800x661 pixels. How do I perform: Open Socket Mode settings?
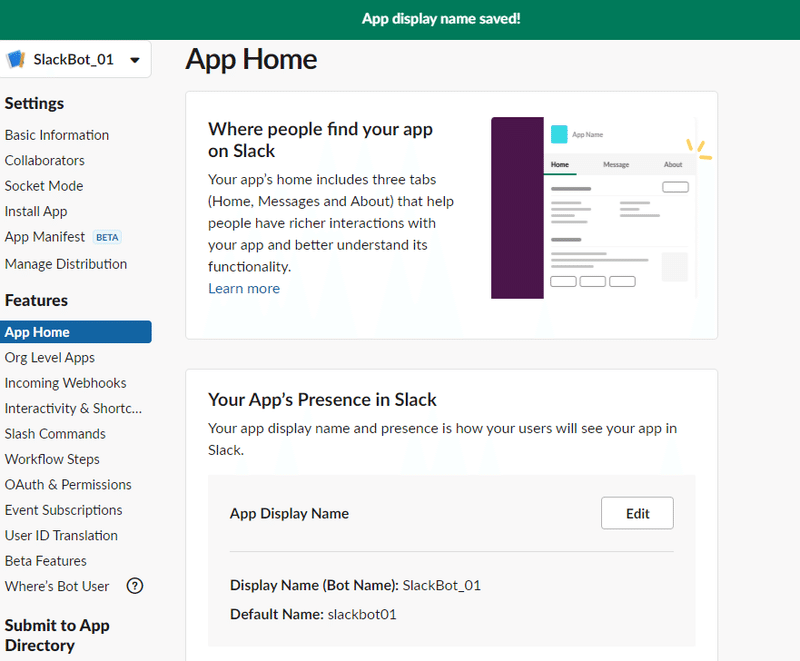[44, 186]
